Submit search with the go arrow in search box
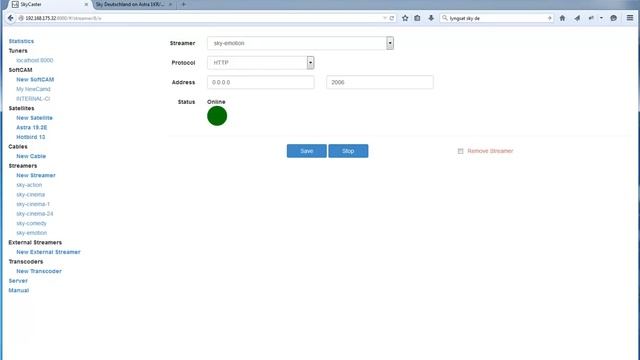This screenshot has width=640, height=360. pos(549,18)
